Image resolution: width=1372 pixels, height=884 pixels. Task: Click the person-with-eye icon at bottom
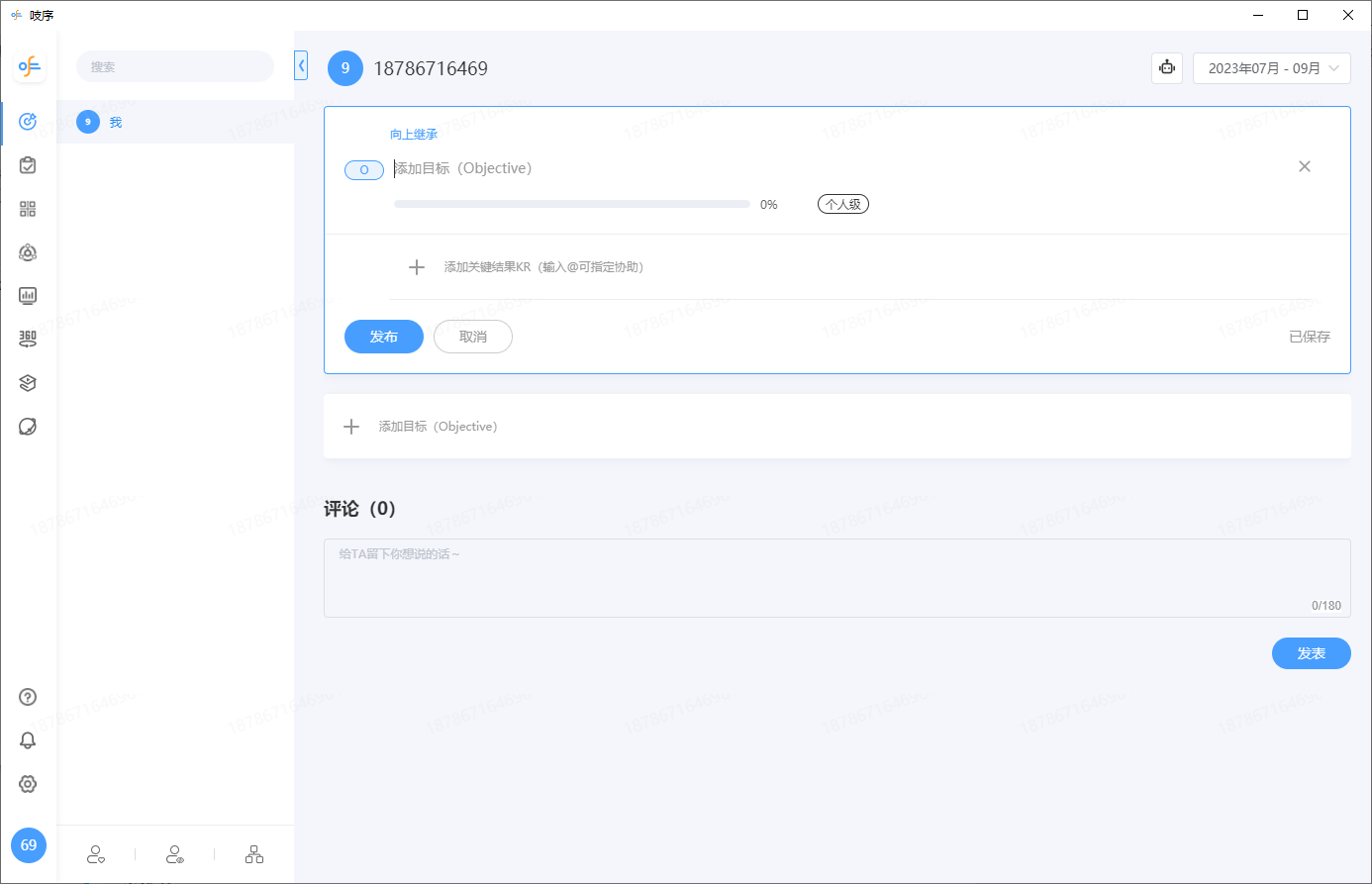(x=175, y=854)
